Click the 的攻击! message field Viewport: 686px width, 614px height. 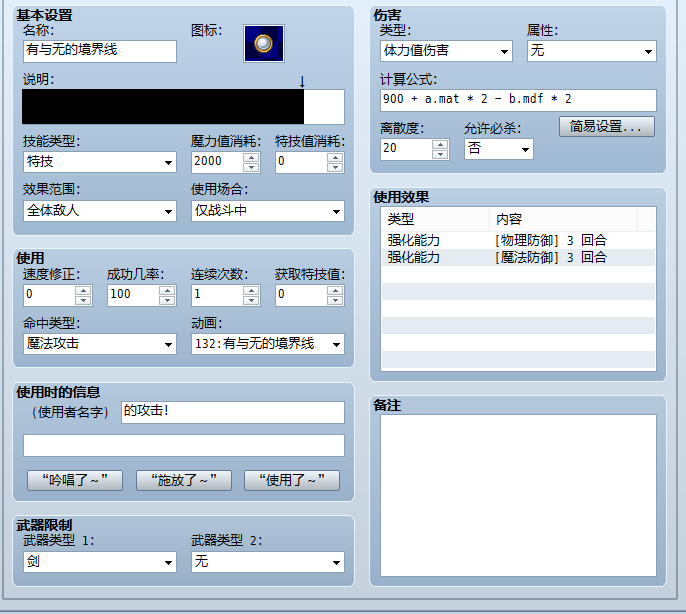click(x=233, y=412)
